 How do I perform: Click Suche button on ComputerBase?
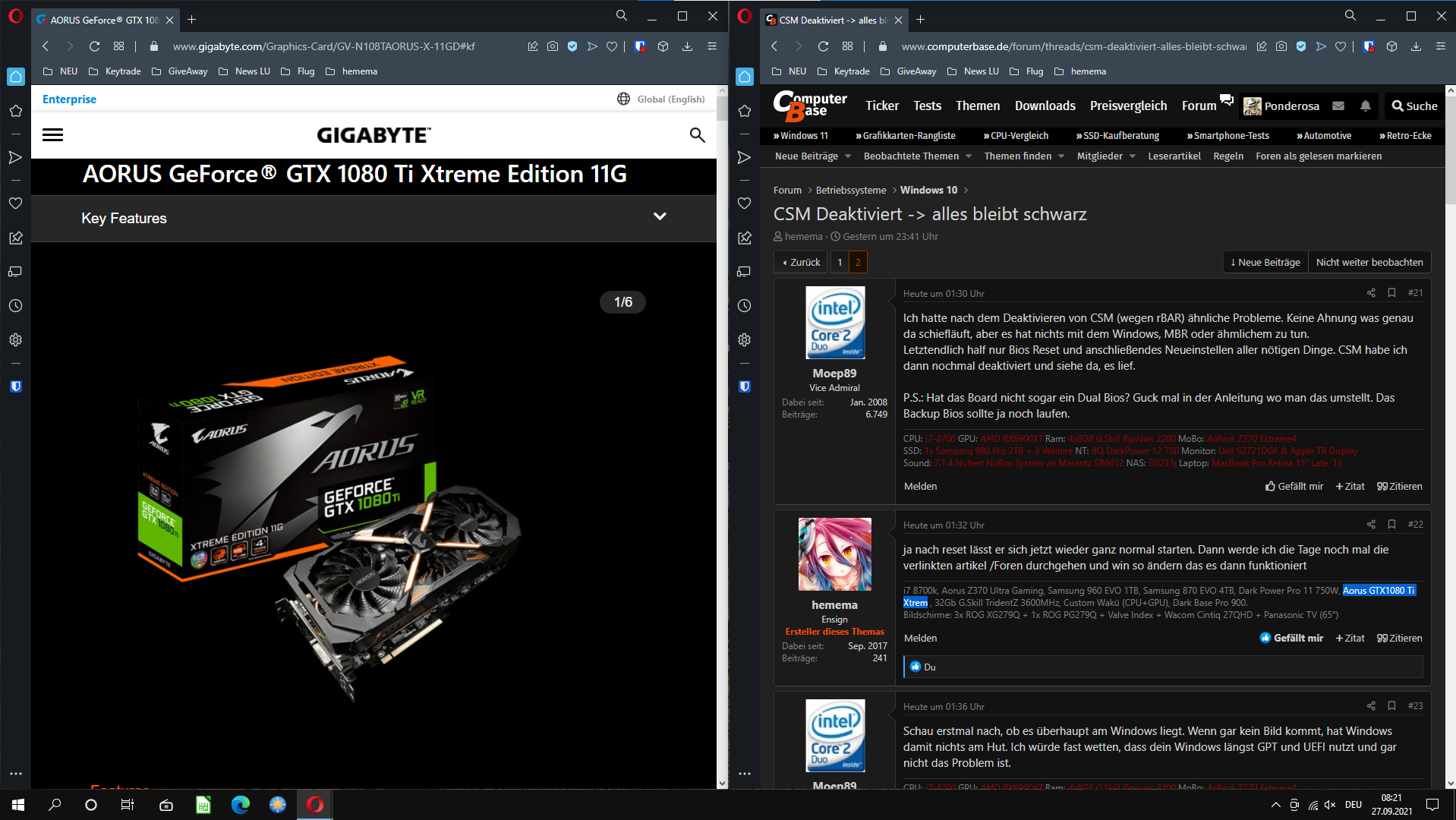(x=1414, y=106)
